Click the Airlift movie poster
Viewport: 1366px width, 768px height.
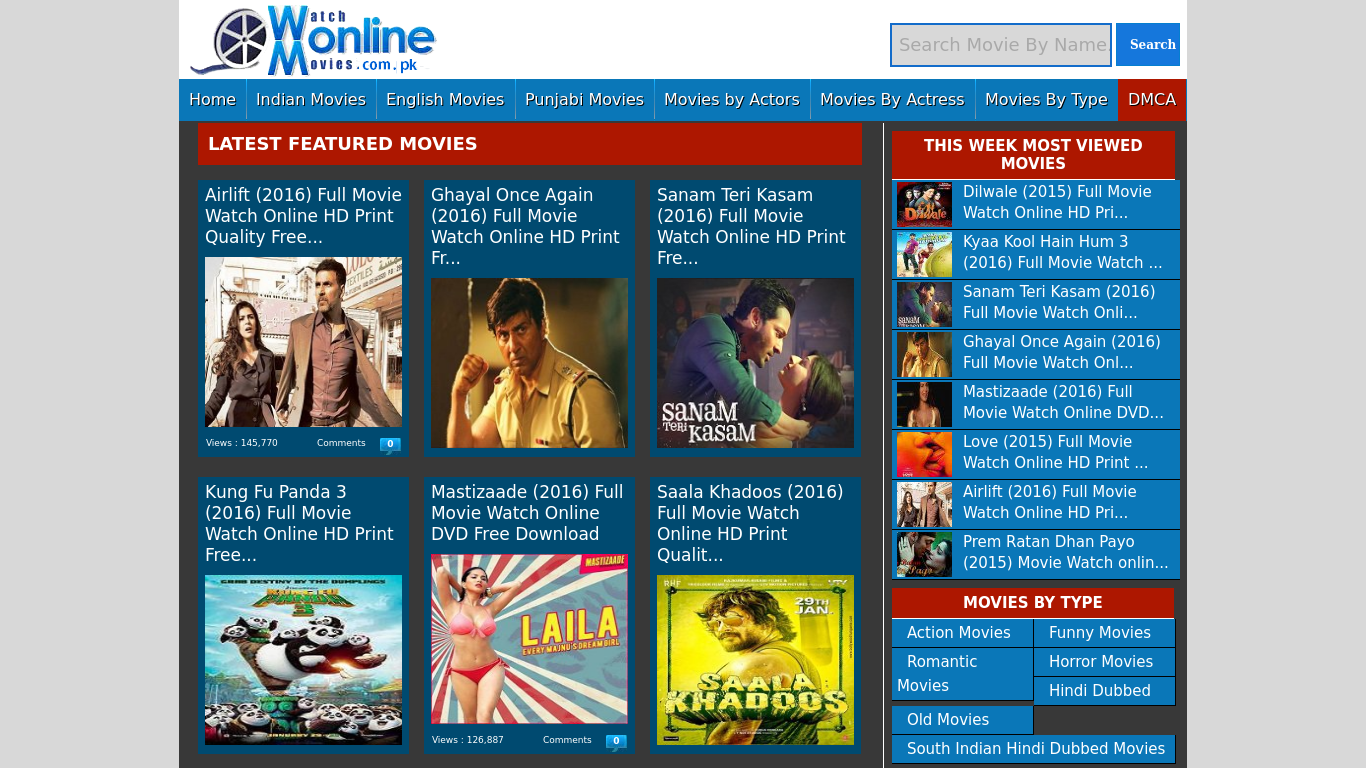(303, 342)
